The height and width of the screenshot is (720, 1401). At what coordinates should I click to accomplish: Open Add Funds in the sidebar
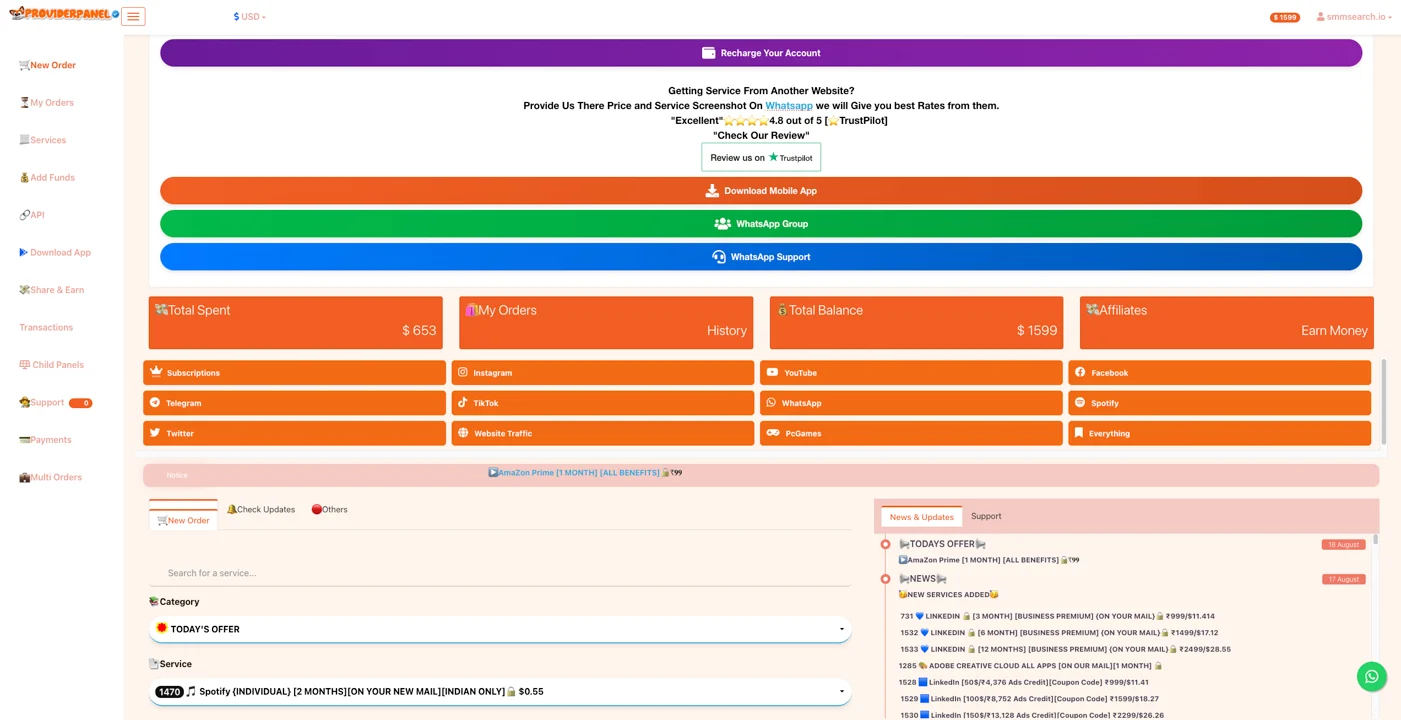[x=52, y=178]
